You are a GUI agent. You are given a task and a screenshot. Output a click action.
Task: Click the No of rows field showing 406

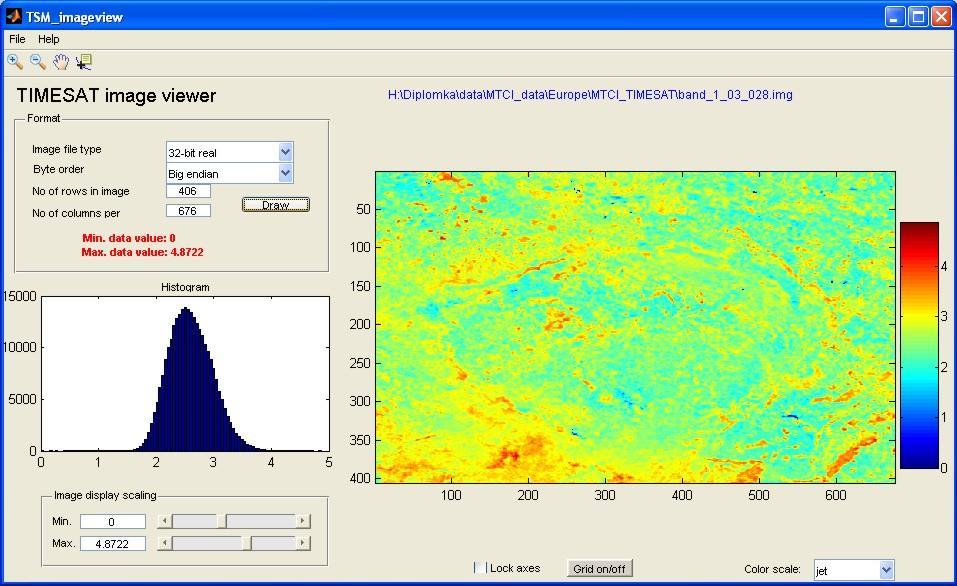(188, 191)
